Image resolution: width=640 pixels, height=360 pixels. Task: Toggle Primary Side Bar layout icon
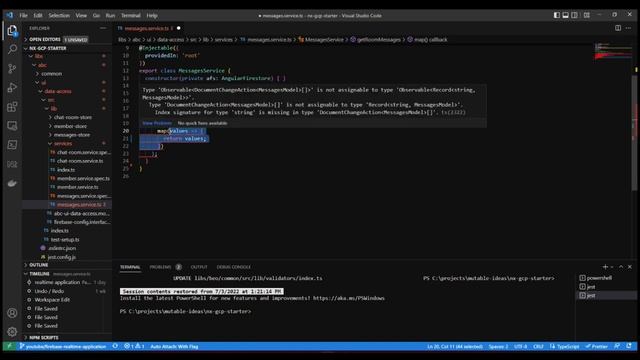(x=557, y=15)
